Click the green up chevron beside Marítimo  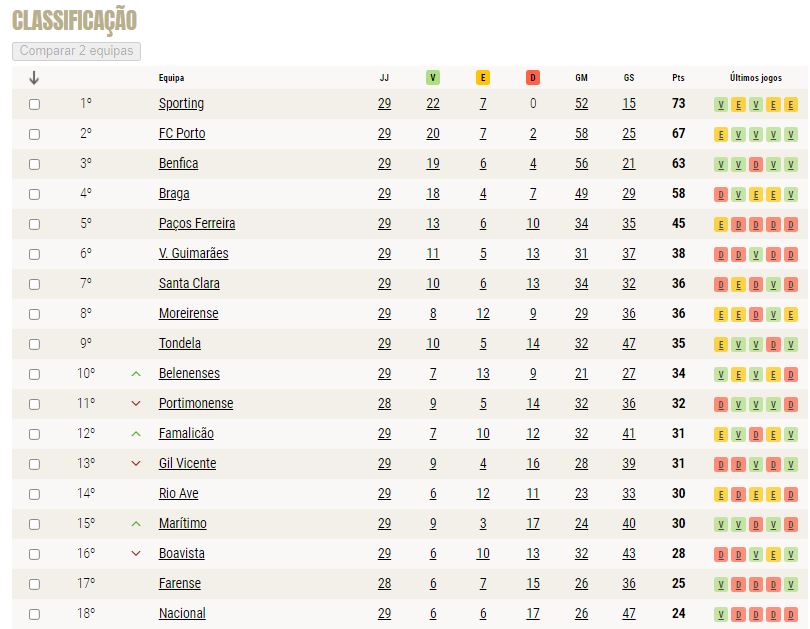point(136,524)
